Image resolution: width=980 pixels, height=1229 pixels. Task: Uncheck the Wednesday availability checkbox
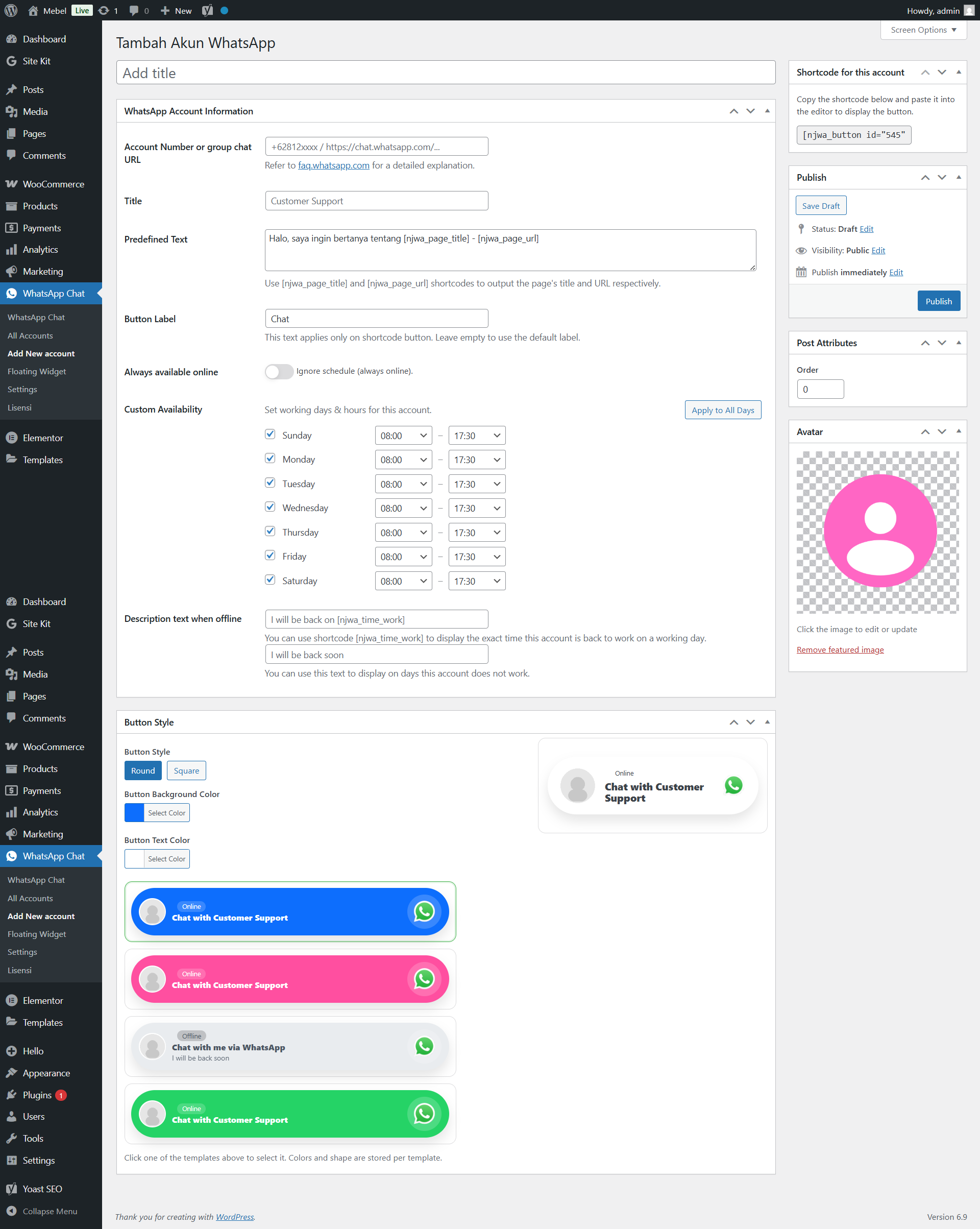click(270, 507)
